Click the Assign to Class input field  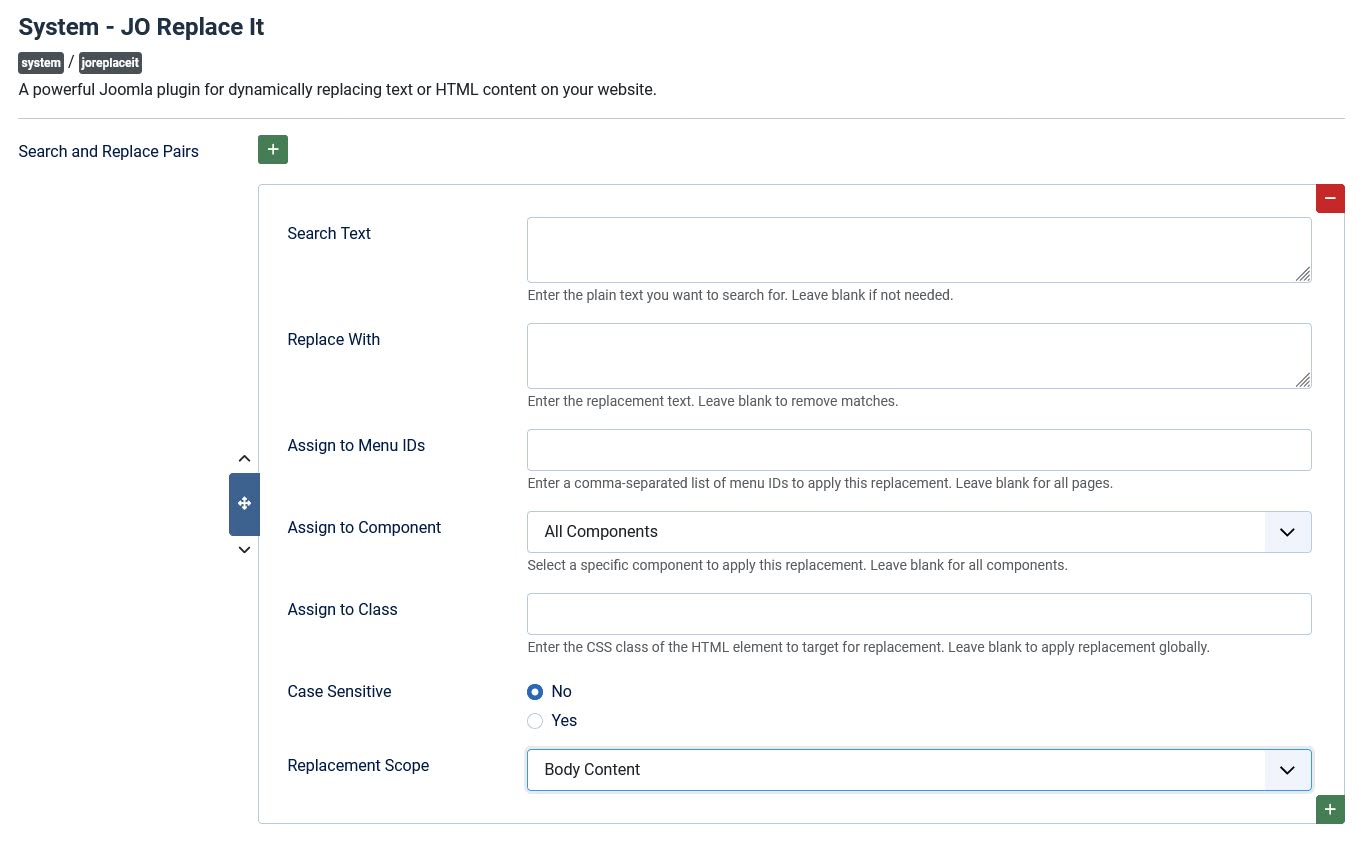[918, 614]
